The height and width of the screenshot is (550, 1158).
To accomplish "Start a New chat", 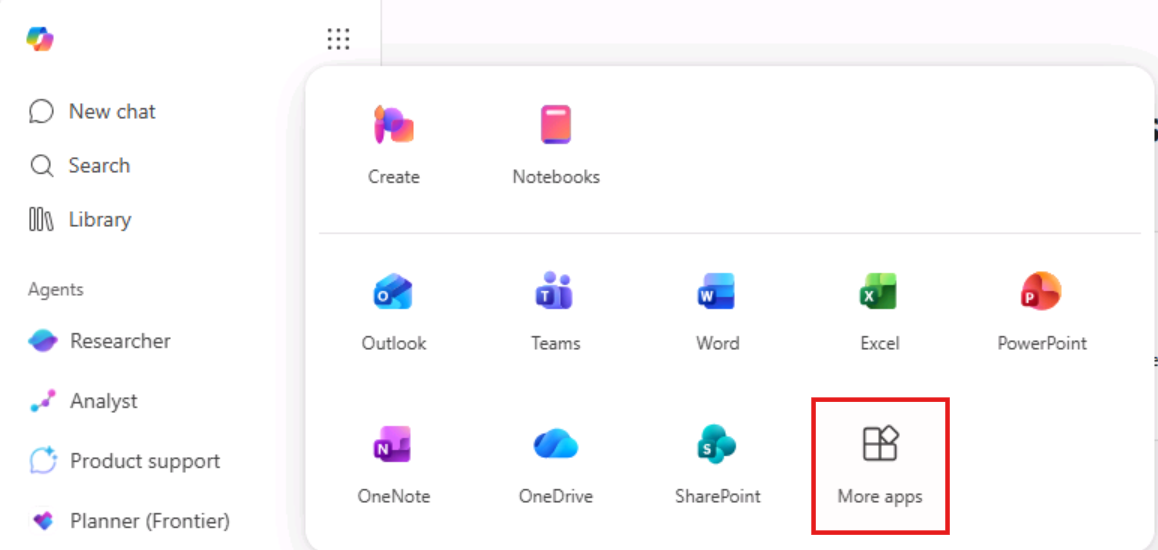I will pos(92,111).
